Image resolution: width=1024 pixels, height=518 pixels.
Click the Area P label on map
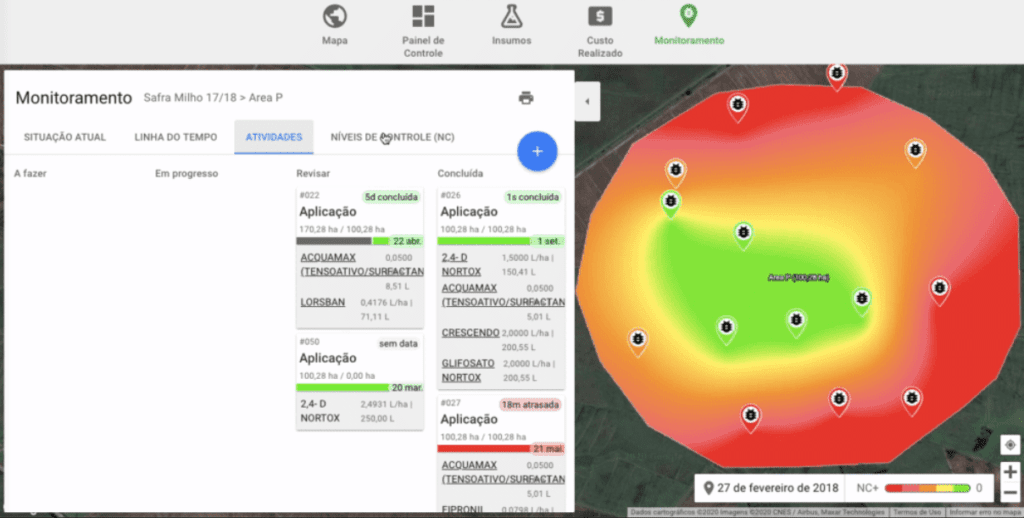pos(798,277)
